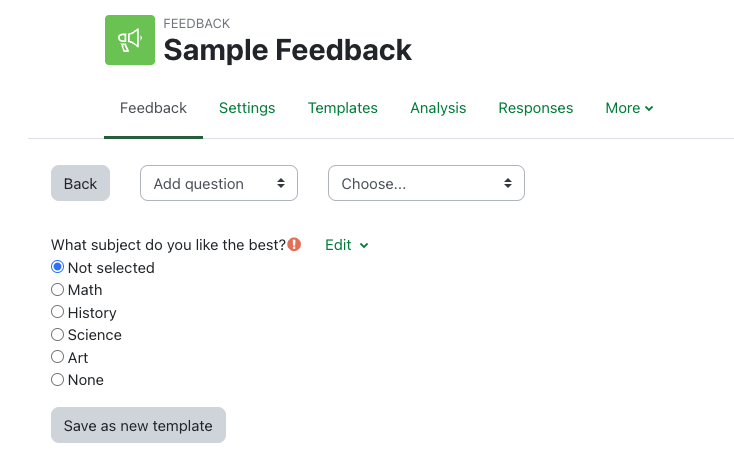
Task: Switch to the Settings tab
Action: [247, 108]
